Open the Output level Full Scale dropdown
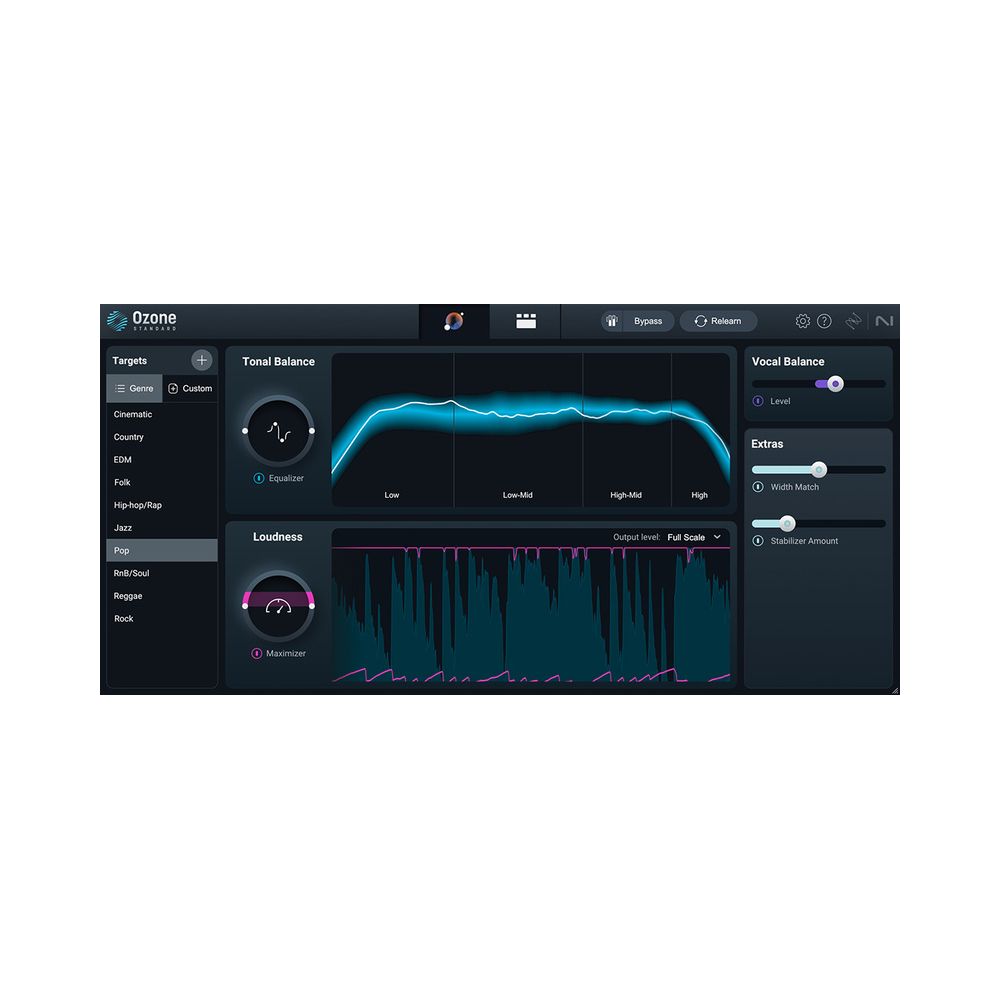The image size is (1000, 1000). (689, 537)
